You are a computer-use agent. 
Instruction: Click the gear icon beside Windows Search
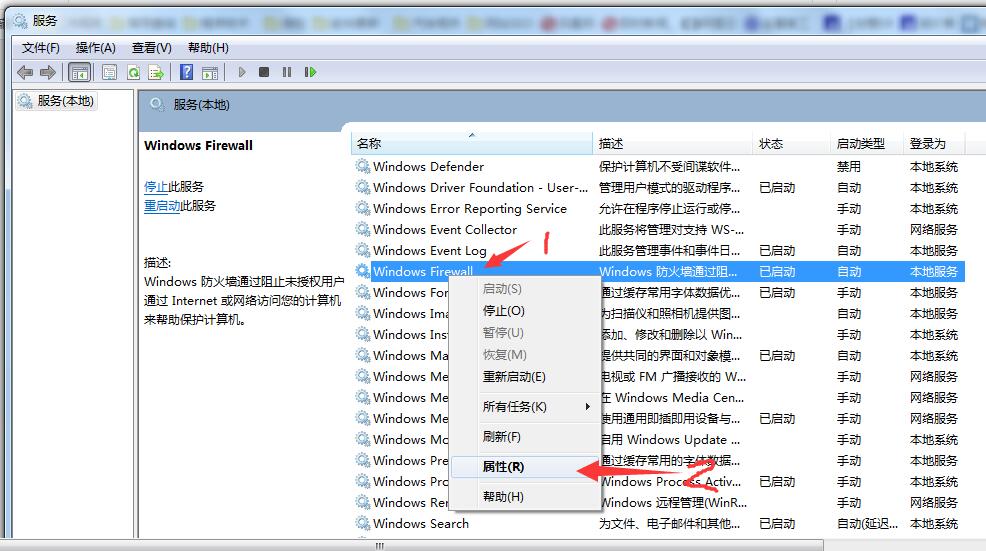coord(363,523)
